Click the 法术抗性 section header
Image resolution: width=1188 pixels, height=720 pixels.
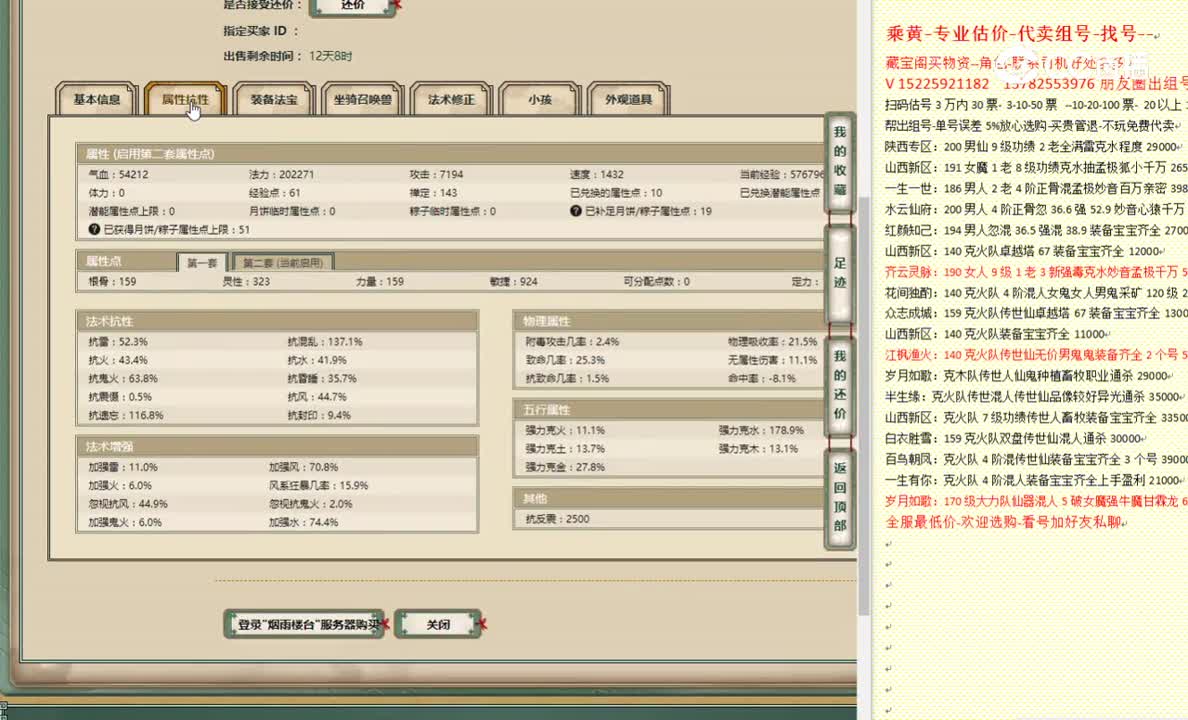pos(277,321)
